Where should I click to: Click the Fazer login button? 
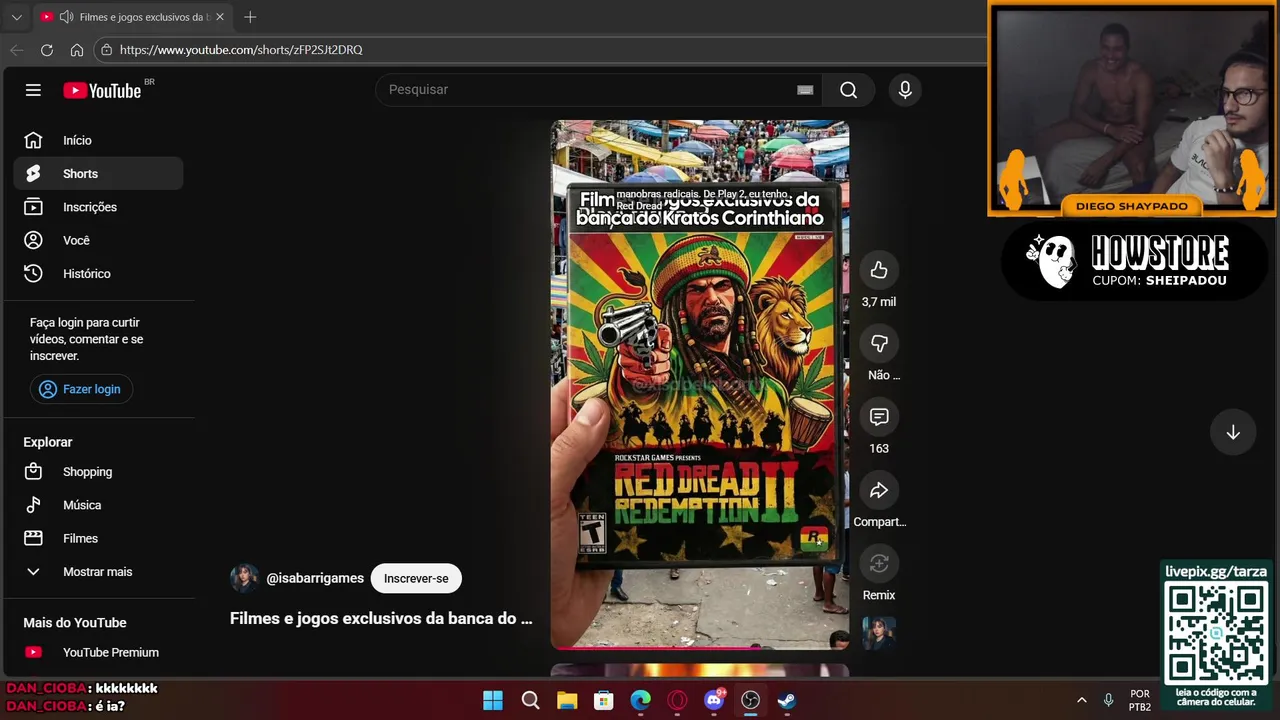[x=81, y=389]
